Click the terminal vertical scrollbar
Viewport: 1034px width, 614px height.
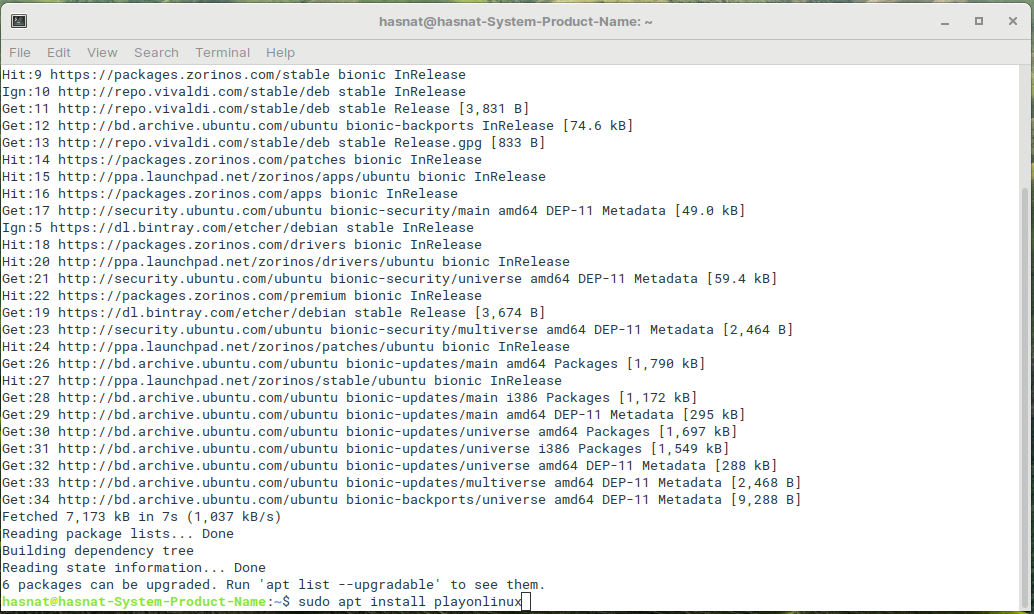click(x=1026, y=396)
